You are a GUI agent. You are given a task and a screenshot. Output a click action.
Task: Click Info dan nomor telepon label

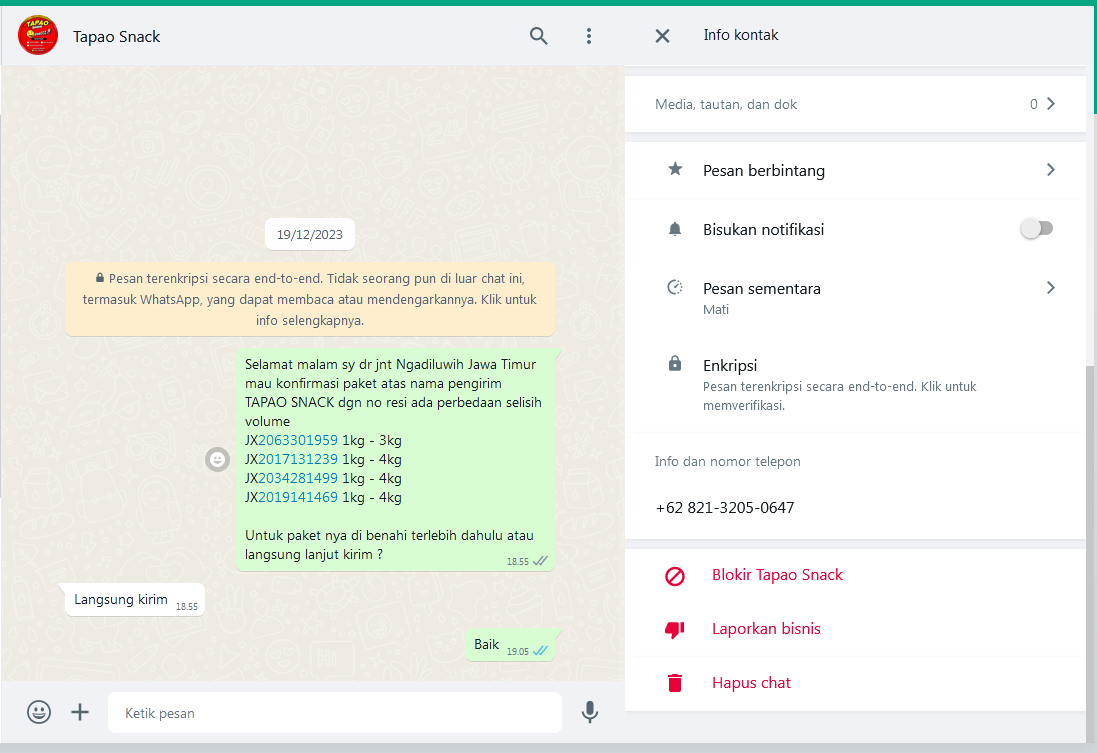click(728, 462)
